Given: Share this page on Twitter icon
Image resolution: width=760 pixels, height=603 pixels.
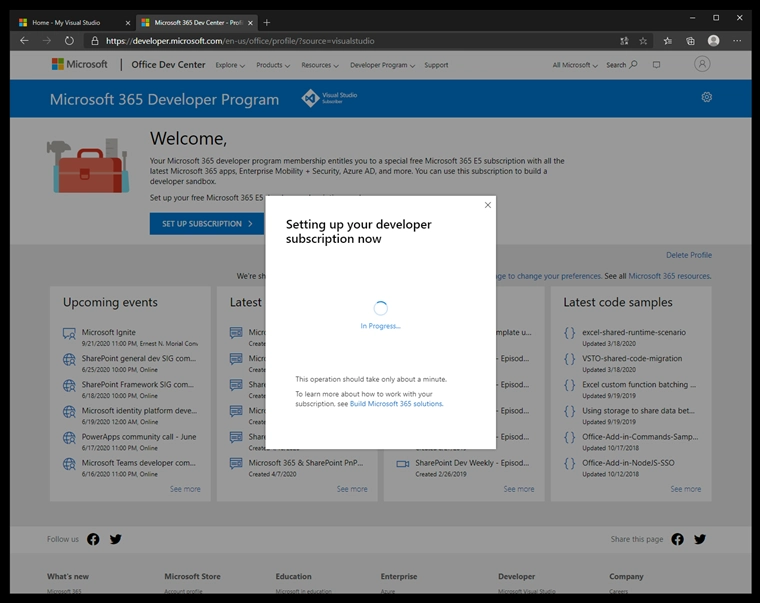Looking at the screenshot, I should pyautogui.click(x=700, y=539).
